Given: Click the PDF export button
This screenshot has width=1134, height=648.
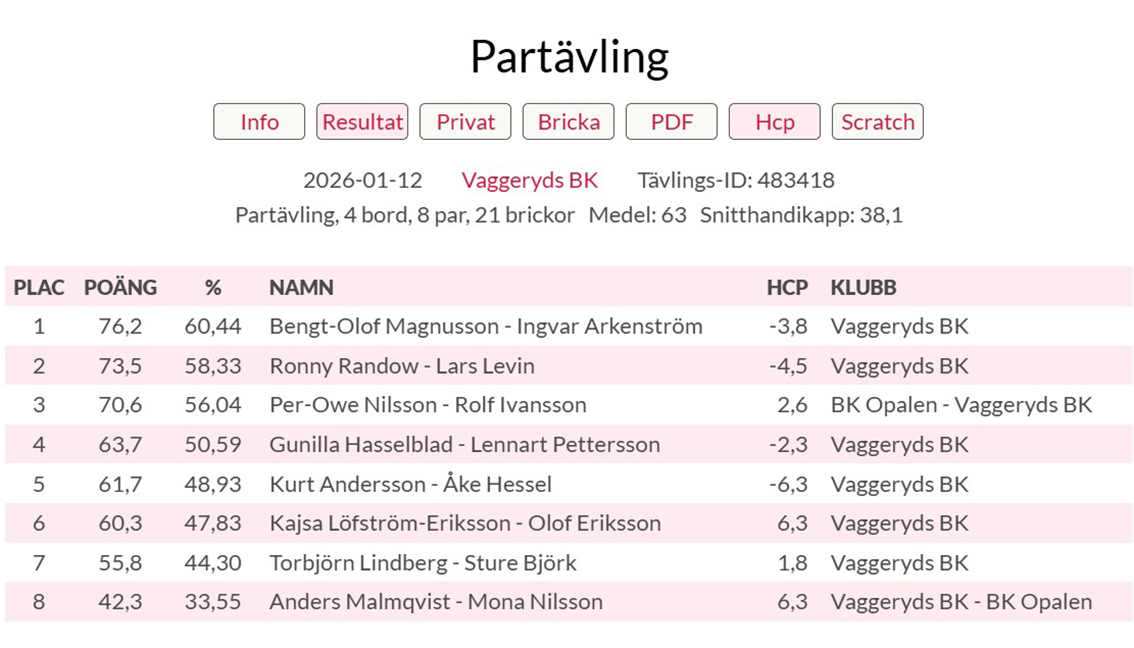Looking at the screenshot, I should point(671,122).
